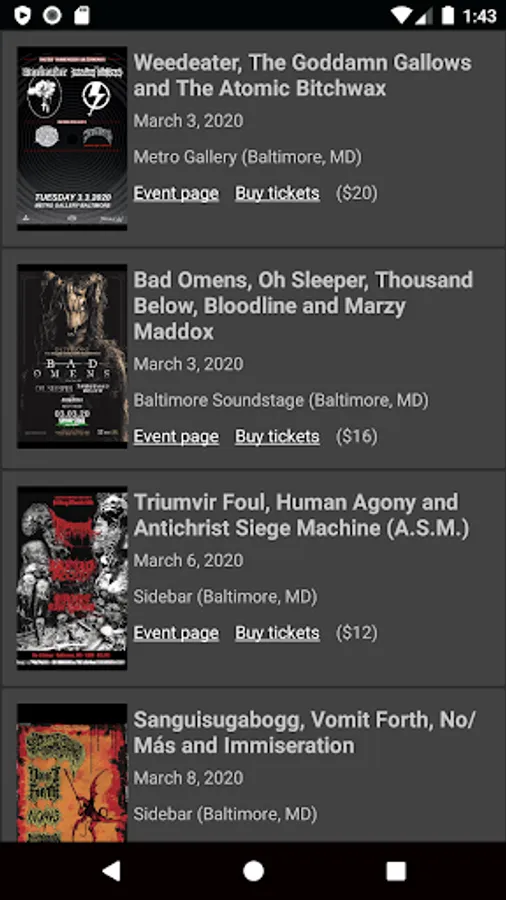Open the Bad Omens concert poster thumbnail
Viewport: 506px width, 900px height.
pos(72,356)
